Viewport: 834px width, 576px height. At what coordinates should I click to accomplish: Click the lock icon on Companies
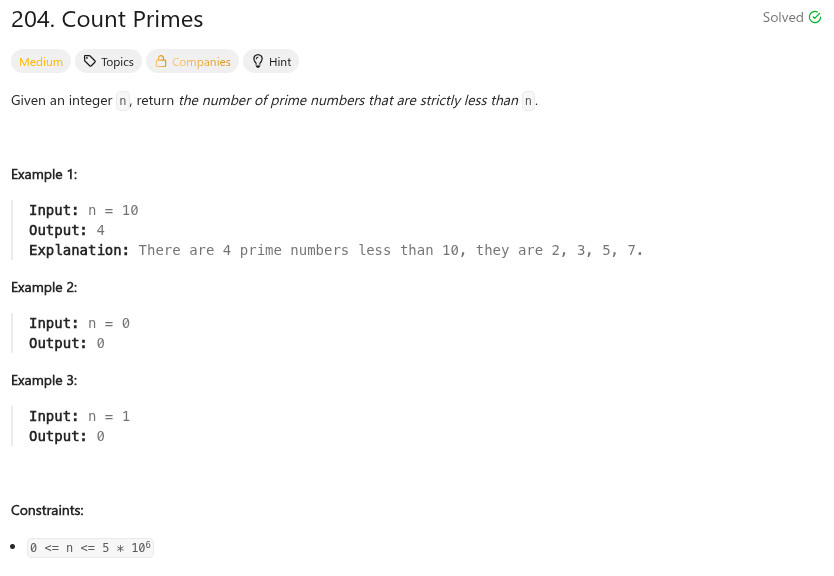(x=160, y=62)
